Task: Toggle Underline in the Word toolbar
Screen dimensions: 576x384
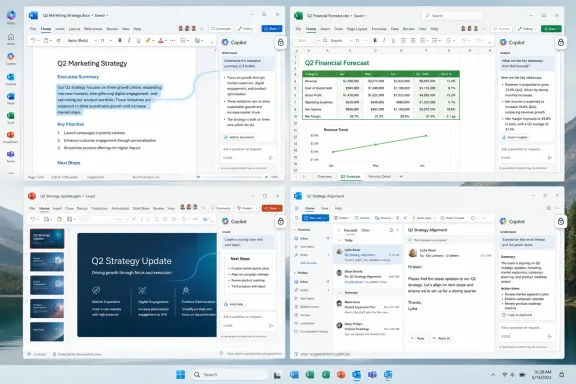Action: click(138, 40)
